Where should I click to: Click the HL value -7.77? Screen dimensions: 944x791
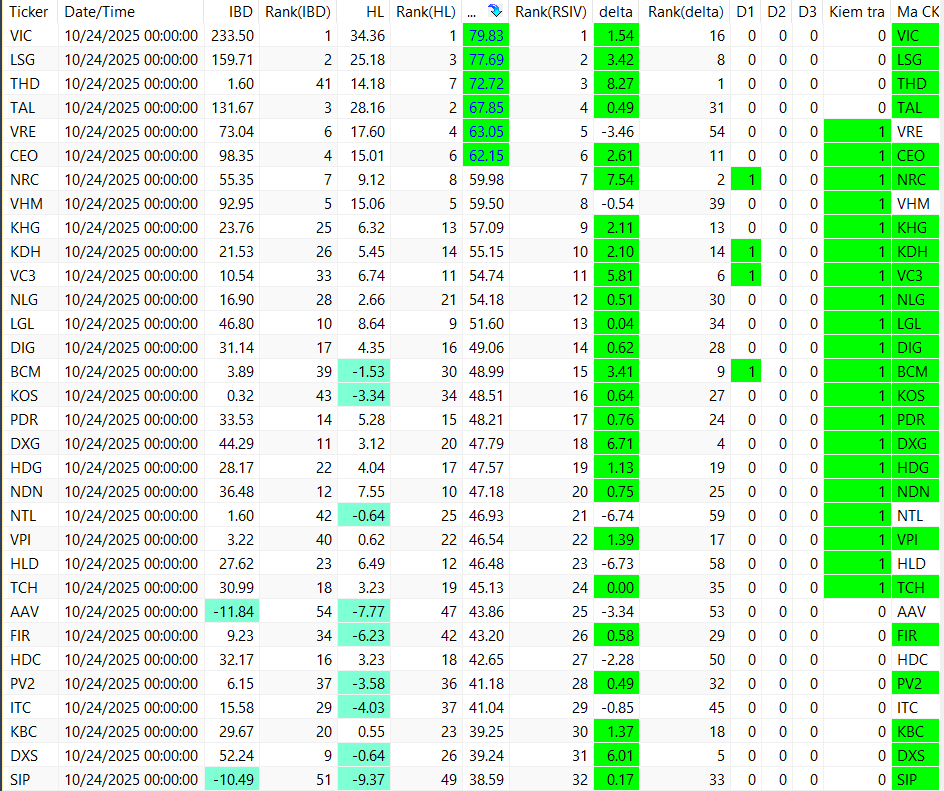(364, 612)
